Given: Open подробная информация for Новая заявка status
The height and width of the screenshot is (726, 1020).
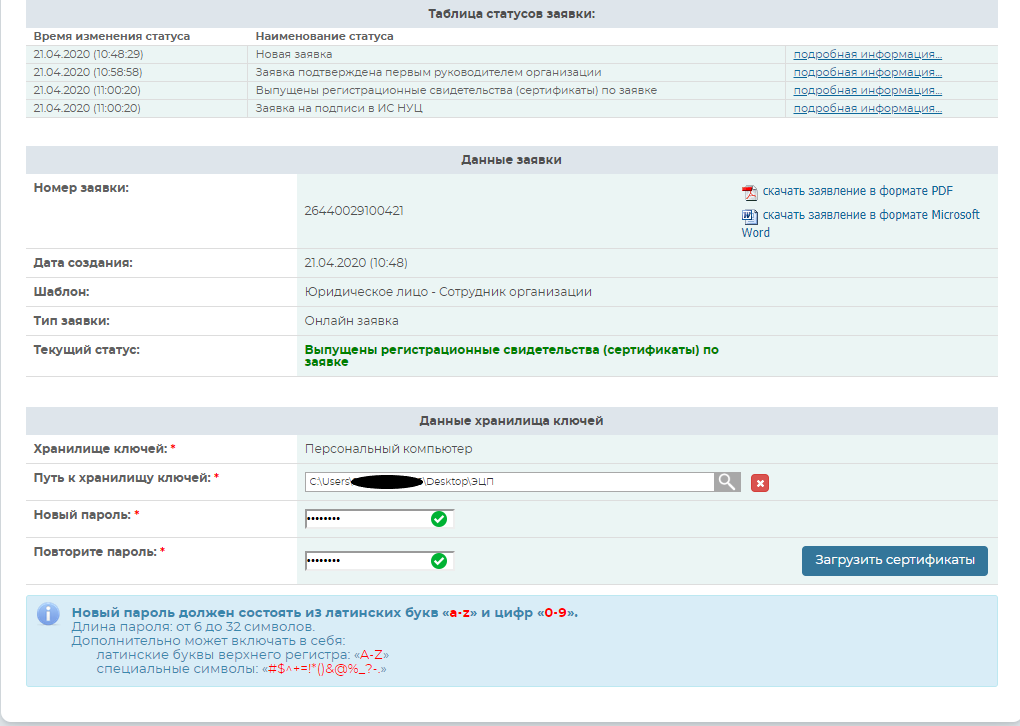Looking at the screenshot, I should [867, 54].
